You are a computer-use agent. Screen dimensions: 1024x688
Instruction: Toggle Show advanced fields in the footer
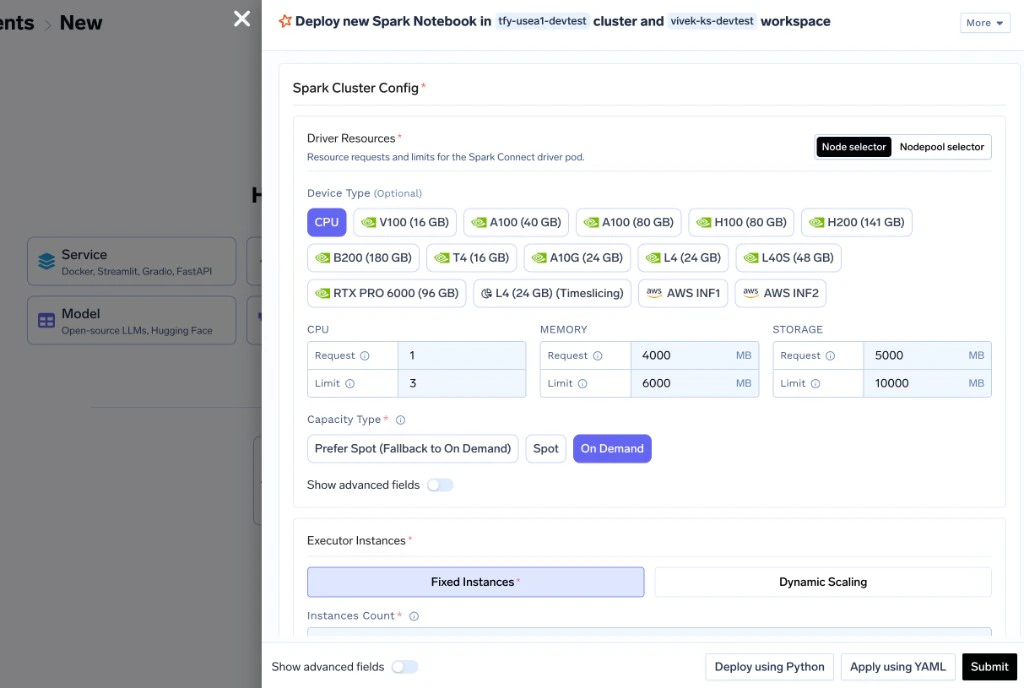coord(405,666)
